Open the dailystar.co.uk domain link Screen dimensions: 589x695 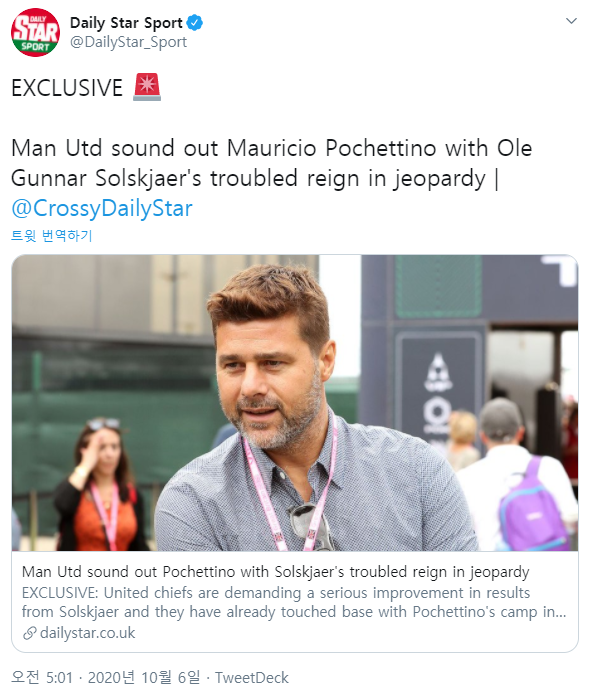tap(87, 633)
